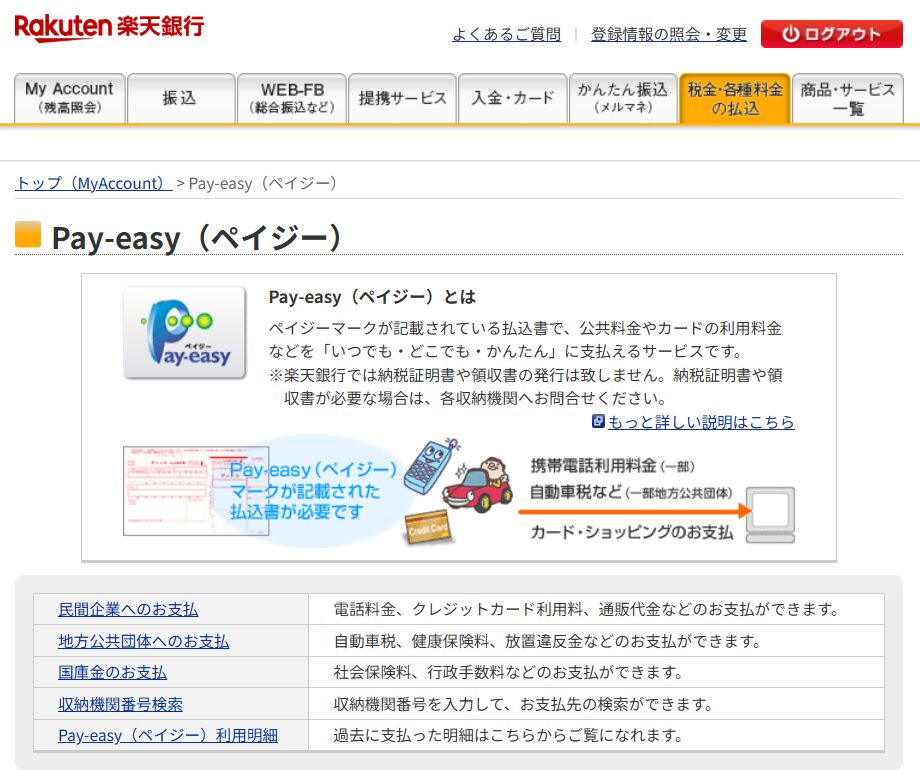Select the 提携サービス tab
920x770 pixels.
[x=402, y=98]
